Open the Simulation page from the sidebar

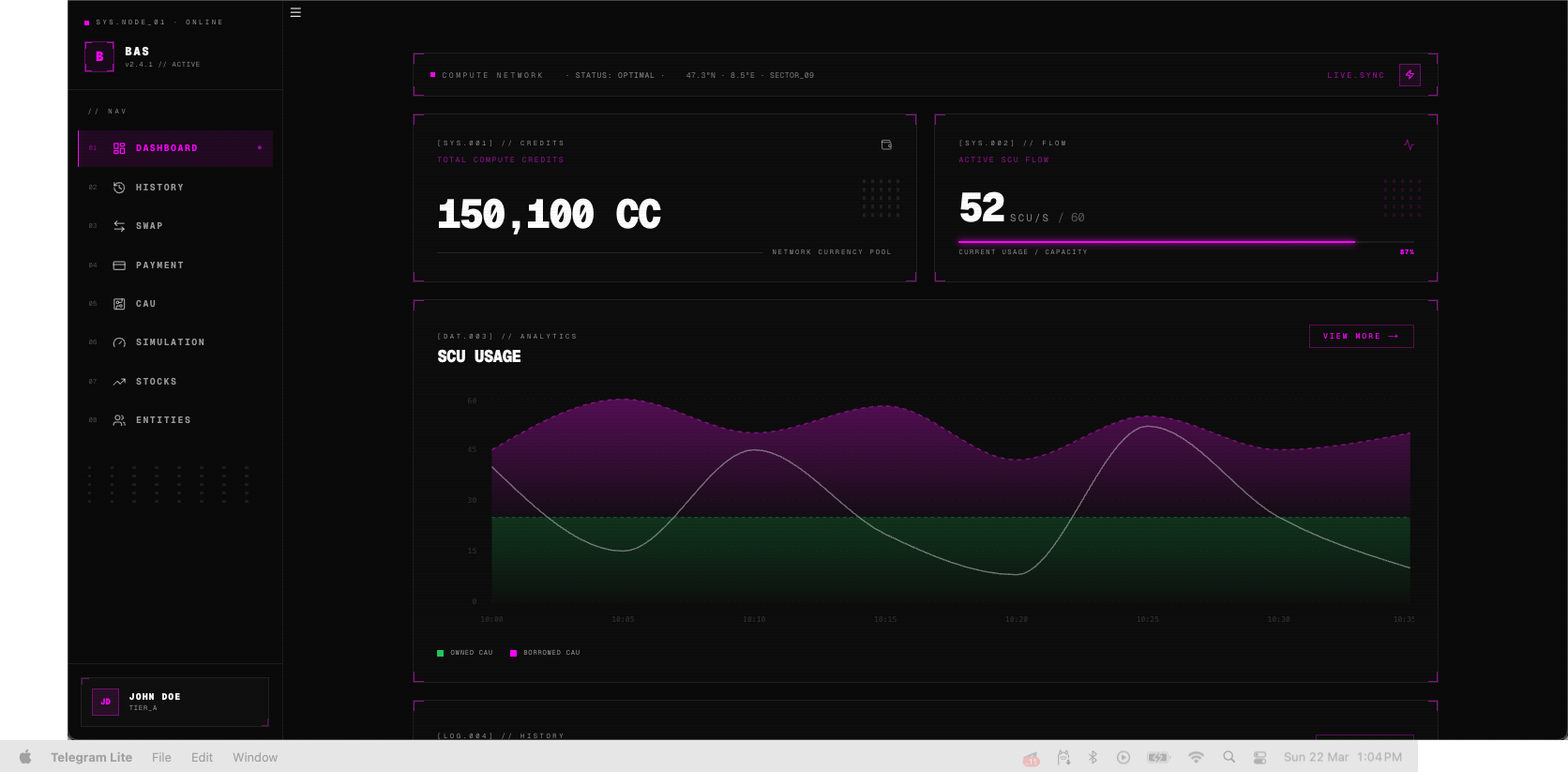(175, 342)
